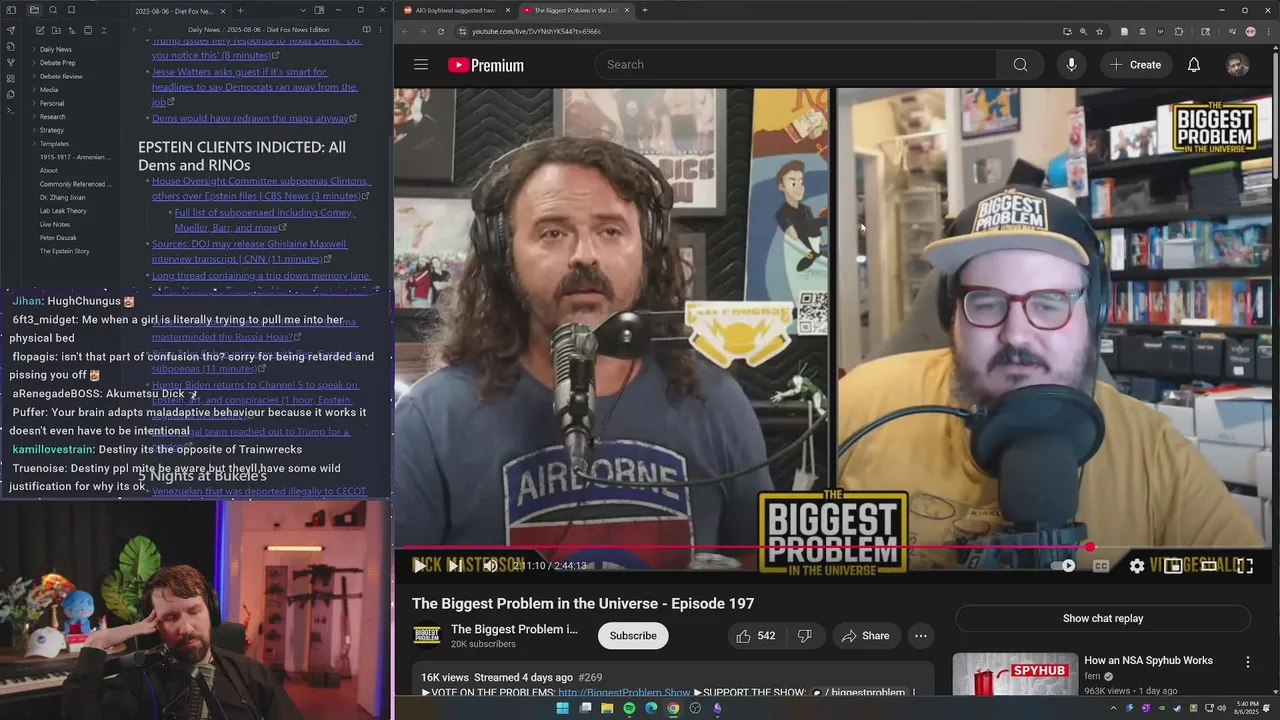Toggle YouTube autoplay switch
Screen dimensions: 1280x720
(x=1064, y=566)
